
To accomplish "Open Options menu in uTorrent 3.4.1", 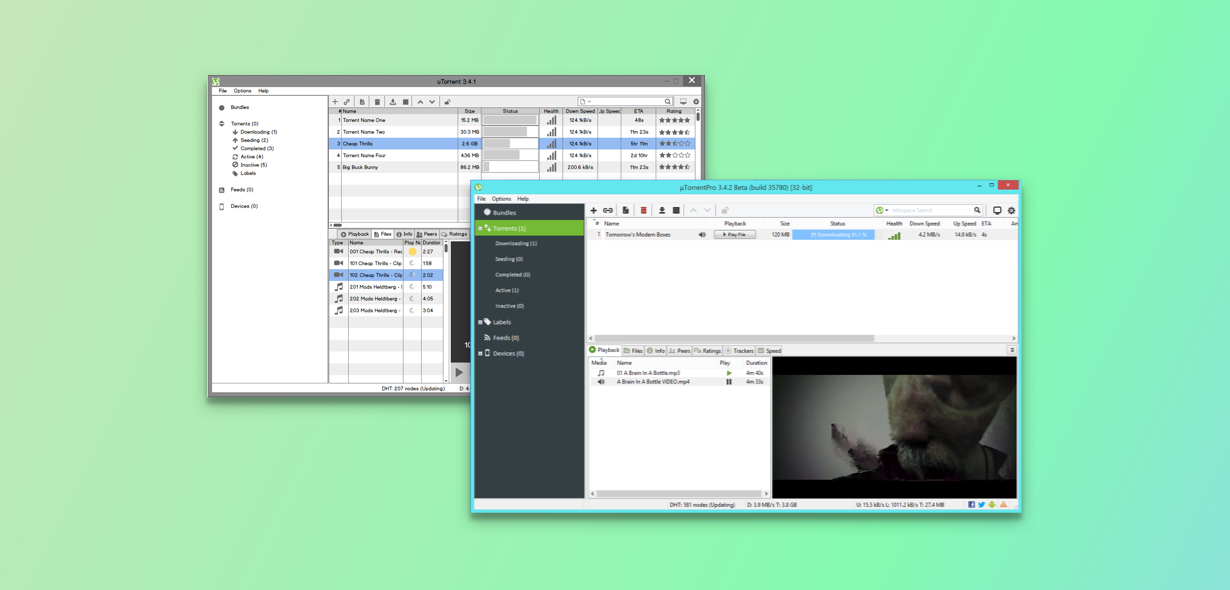I will coord(242,91).
